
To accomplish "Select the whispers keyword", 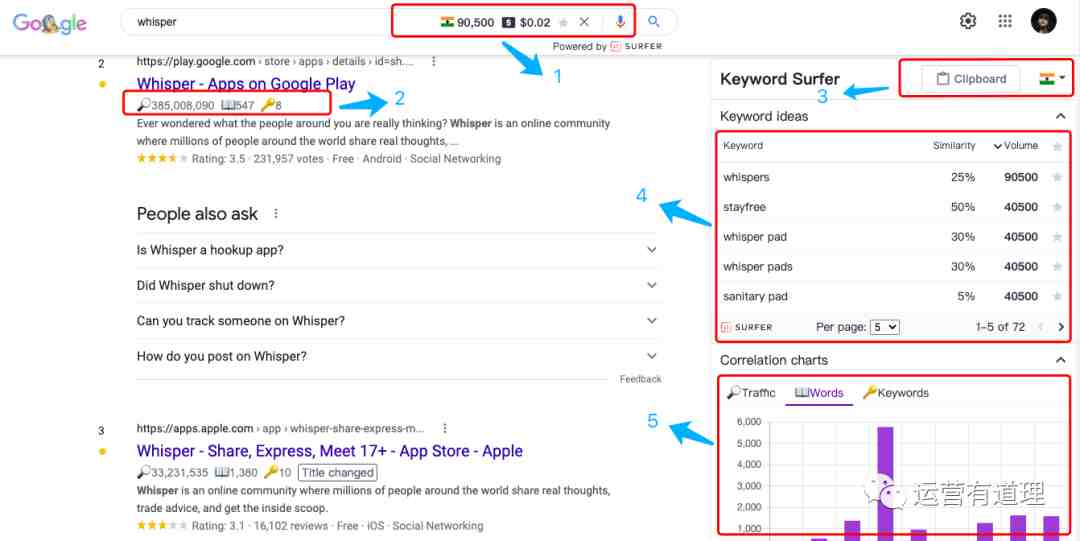I will (746, 177).
